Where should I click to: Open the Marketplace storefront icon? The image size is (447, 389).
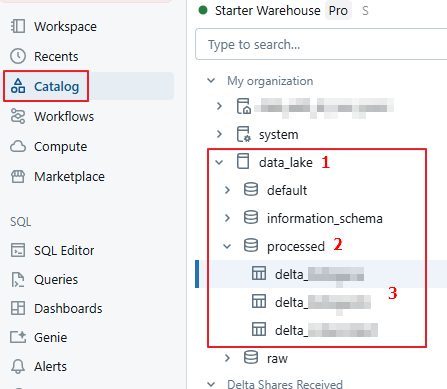click(x=18, y=176)
